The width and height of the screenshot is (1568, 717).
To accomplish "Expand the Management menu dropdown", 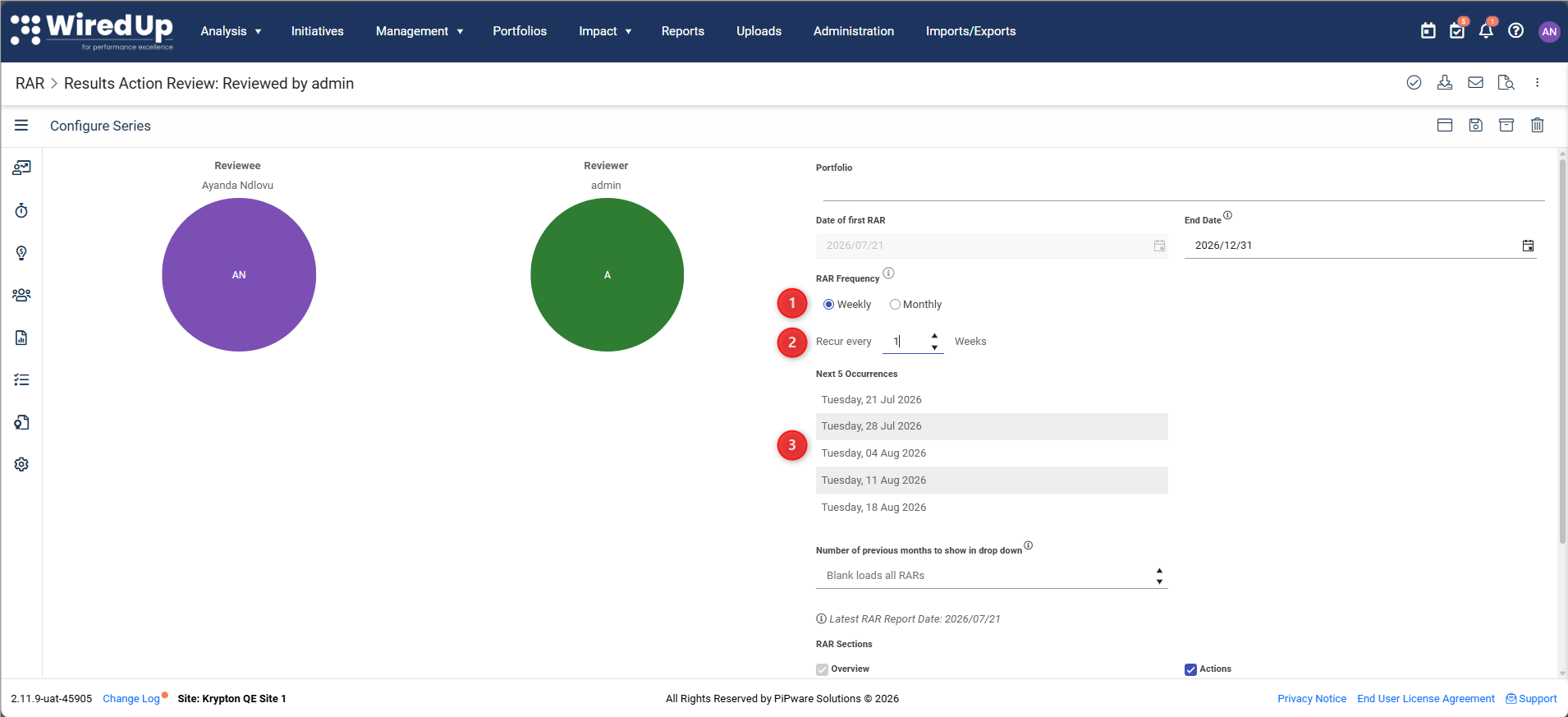I will pos(420,31).
